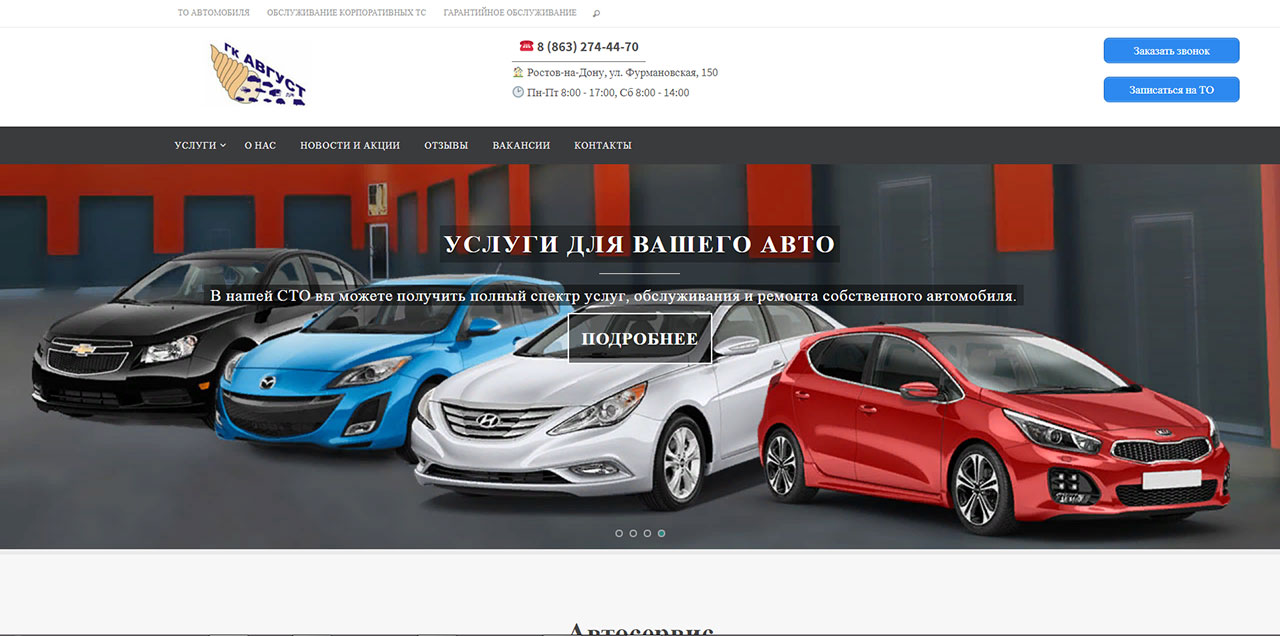Click the red telephone icon
Image resolution: width=1280 pixels, height=636 pixels.
click(x=526, y=46)
